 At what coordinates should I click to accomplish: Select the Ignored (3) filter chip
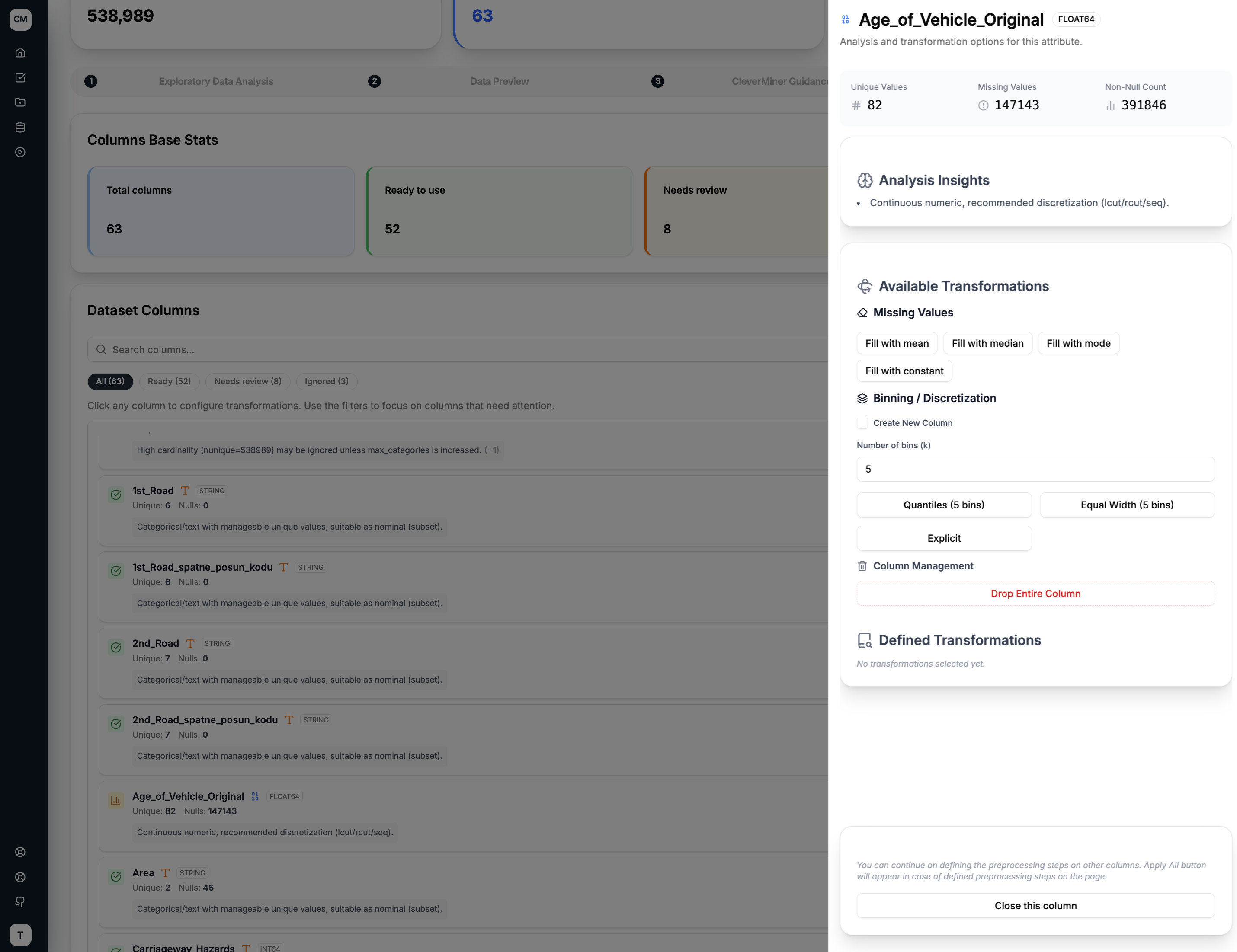[327, 381]
